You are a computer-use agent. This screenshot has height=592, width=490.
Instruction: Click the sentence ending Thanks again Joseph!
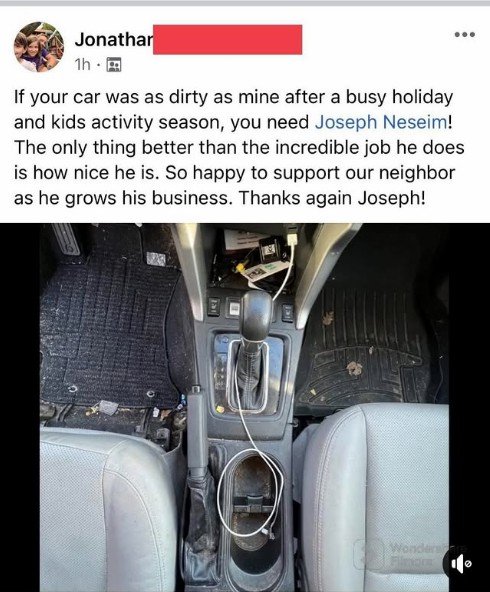(332, 198)
